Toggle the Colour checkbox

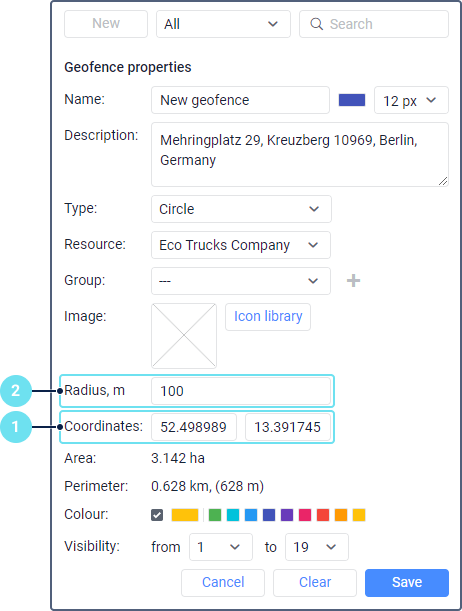[157, 515]
